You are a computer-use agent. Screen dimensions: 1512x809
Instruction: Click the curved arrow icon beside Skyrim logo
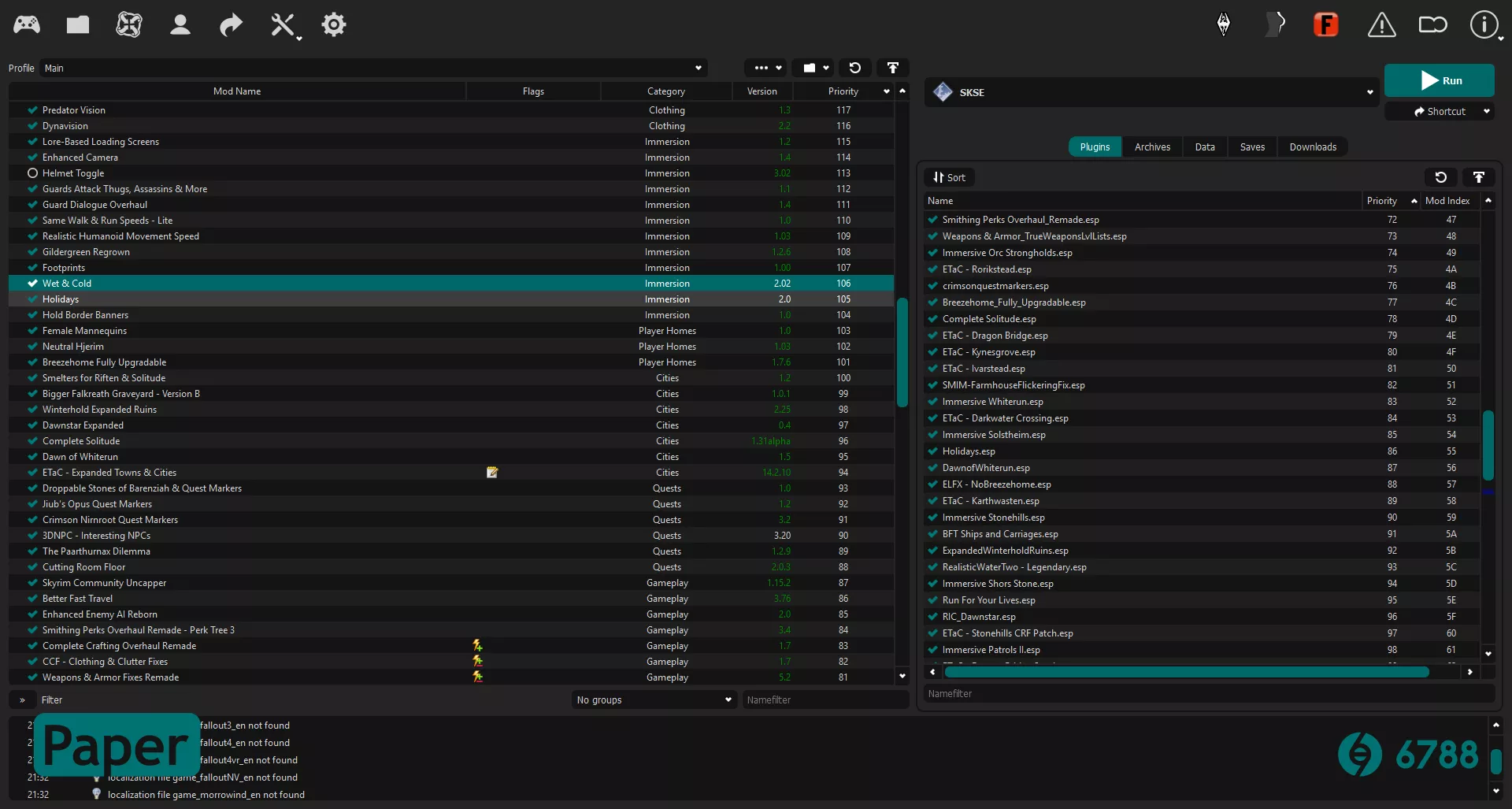click(x=1275, y=24)
